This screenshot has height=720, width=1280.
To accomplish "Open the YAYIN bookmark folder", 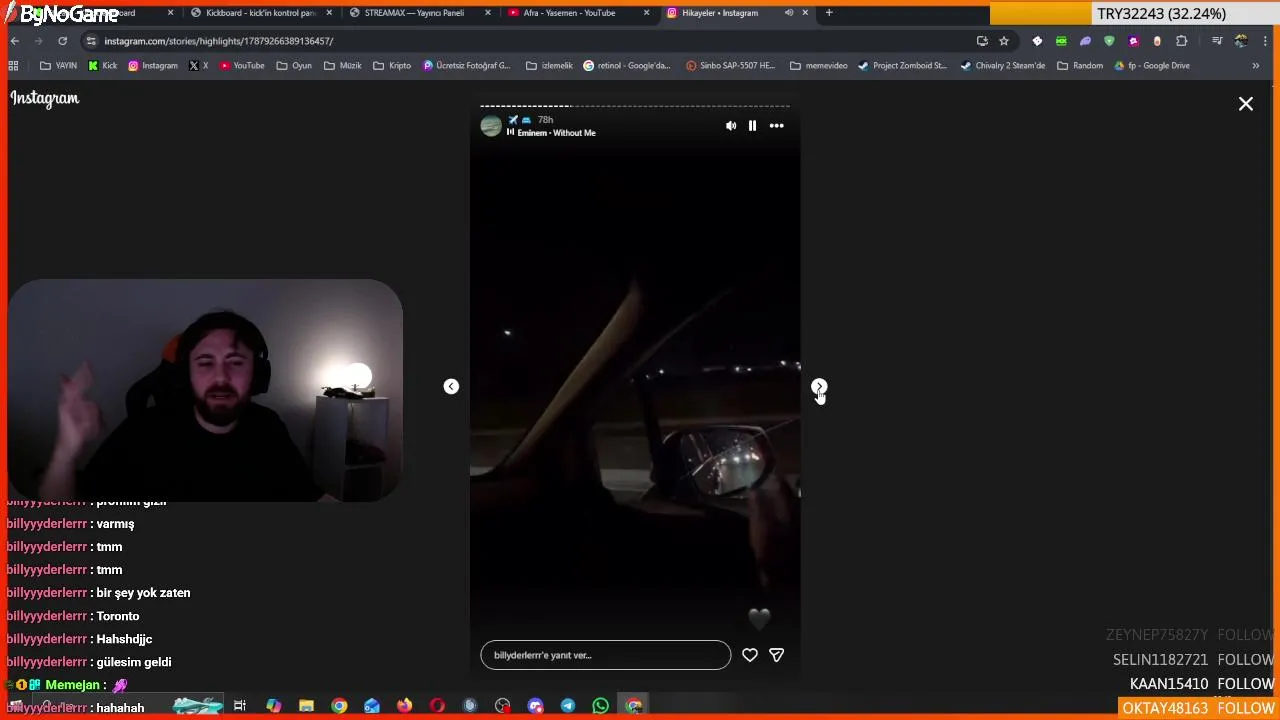I will pyautogui.click(x=58, y=66).
